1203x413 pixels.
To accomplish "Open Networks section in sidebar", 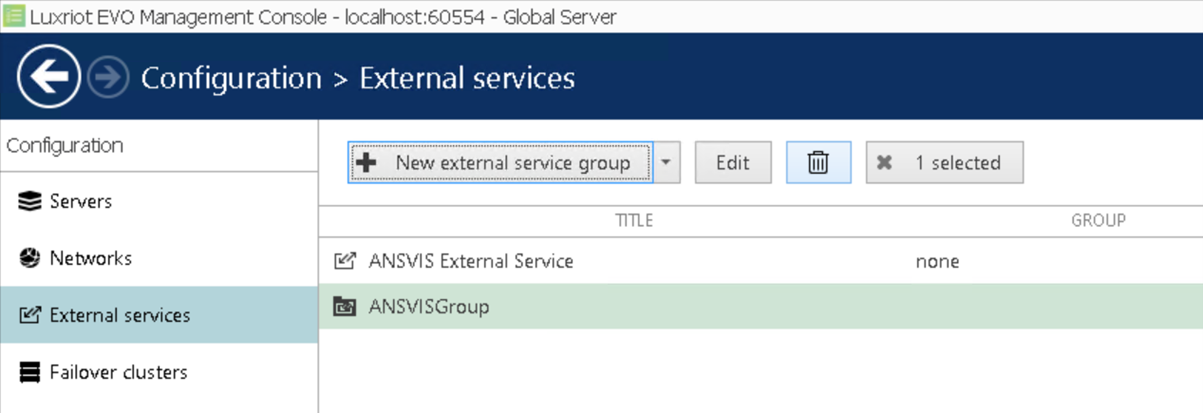I will click(x=90, y=259).
